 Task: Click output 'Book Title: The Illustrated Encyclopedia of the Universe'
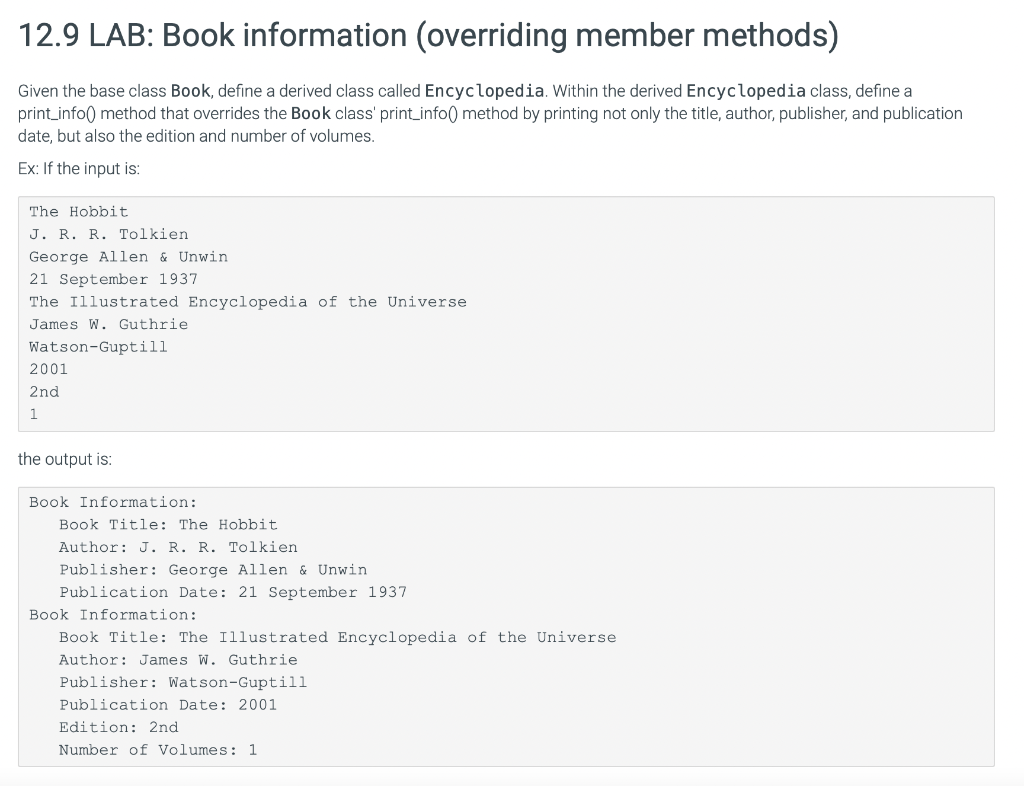338,637
